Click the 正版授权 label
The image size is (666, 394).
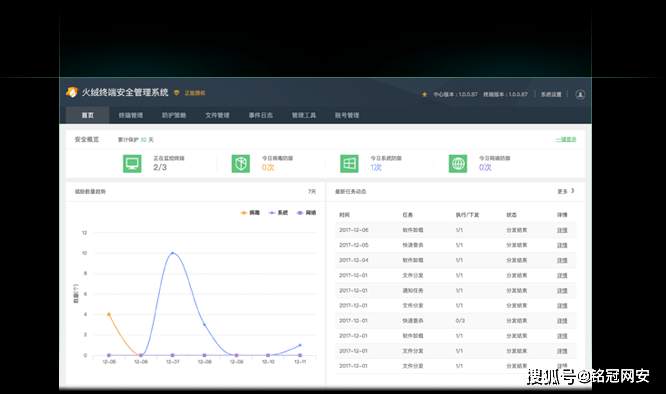195,93
